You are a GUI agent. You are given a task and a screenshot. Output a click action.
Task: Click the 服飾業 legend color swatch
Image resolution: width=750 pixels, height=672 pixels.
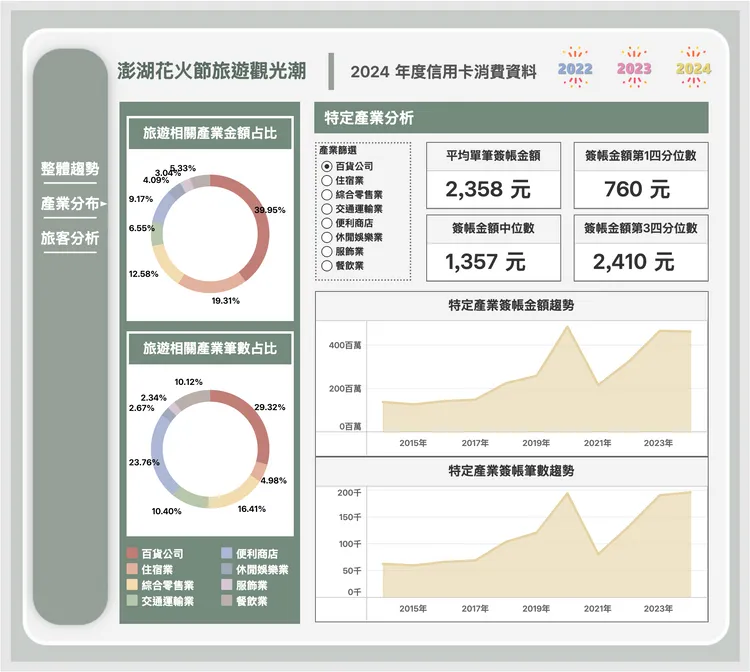(227, 585)
